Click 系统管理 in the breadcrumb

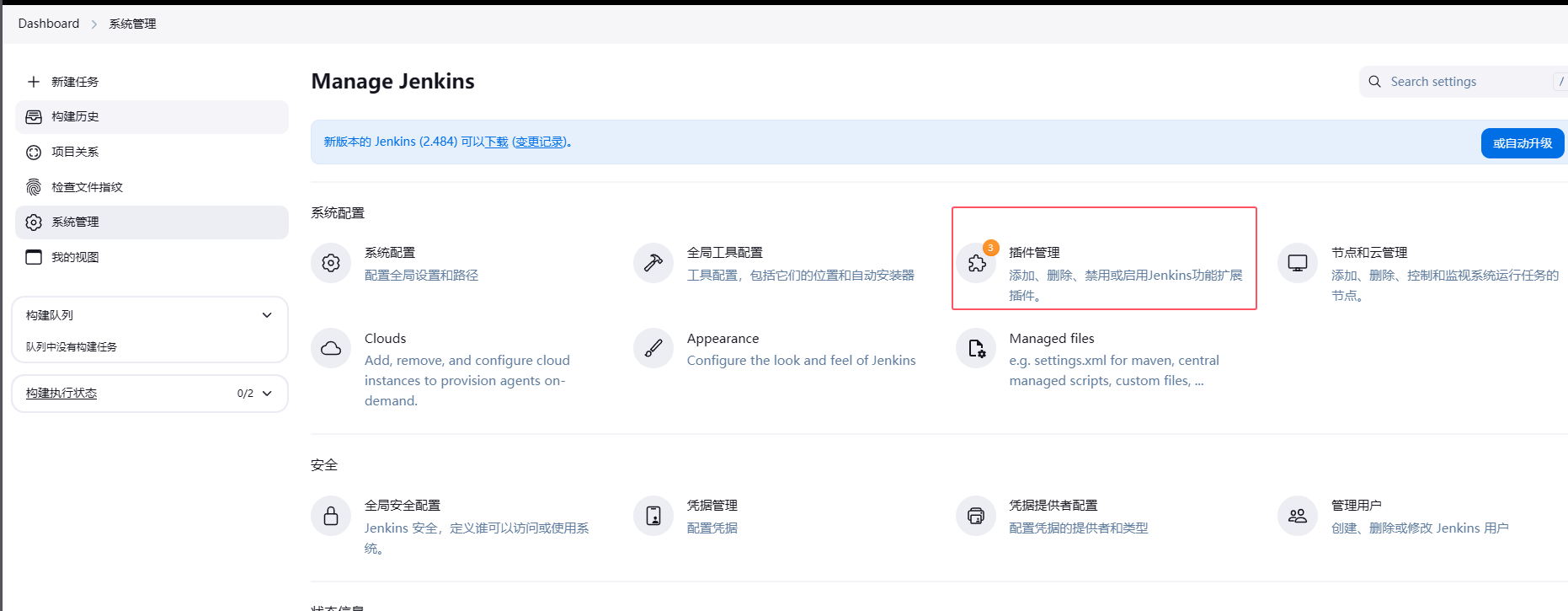point(132,24)
